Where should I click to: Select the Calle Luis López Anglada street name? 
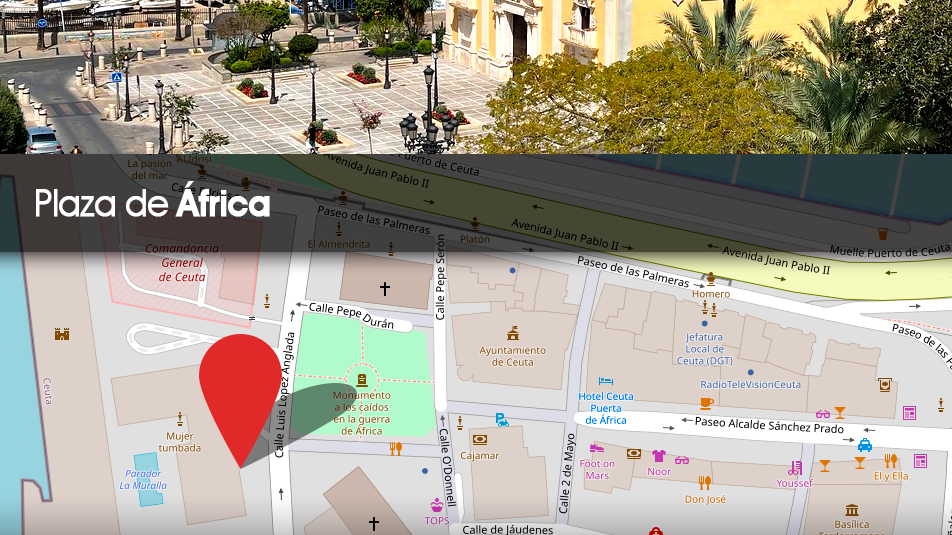[285, 395]
